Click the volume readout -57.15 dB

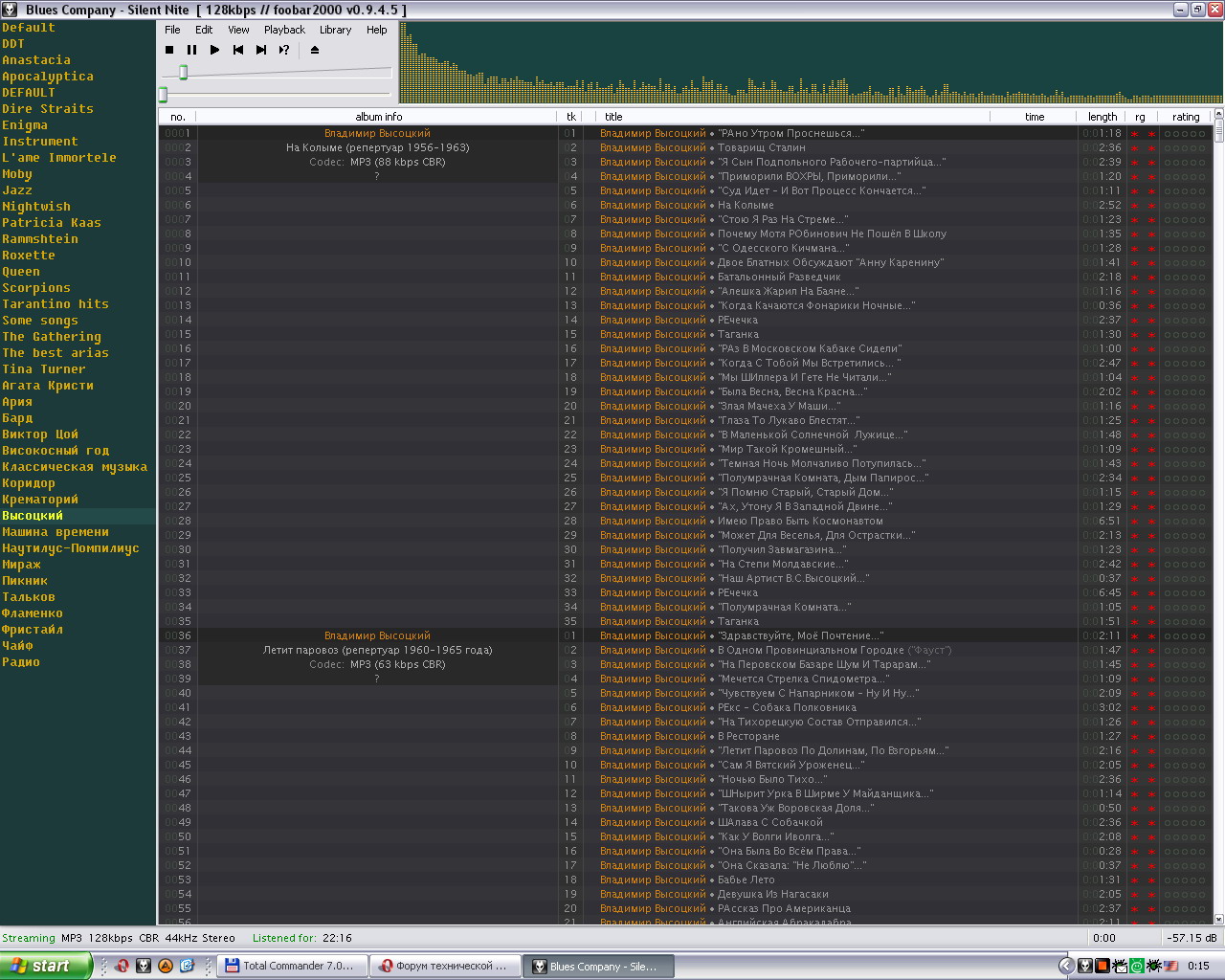1192,938
